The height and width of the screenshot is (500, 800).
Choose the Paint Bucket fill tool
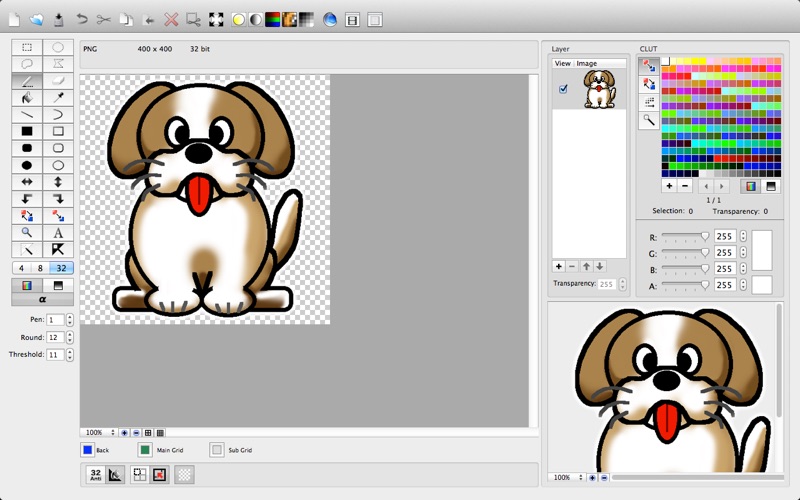click(27, 97)
